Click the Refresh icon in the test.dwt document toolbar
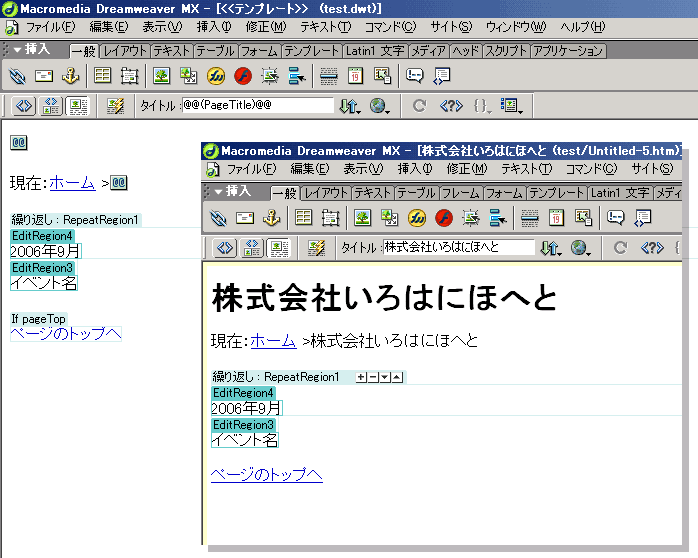Screen dimensions: 698x558 (419, 106)
